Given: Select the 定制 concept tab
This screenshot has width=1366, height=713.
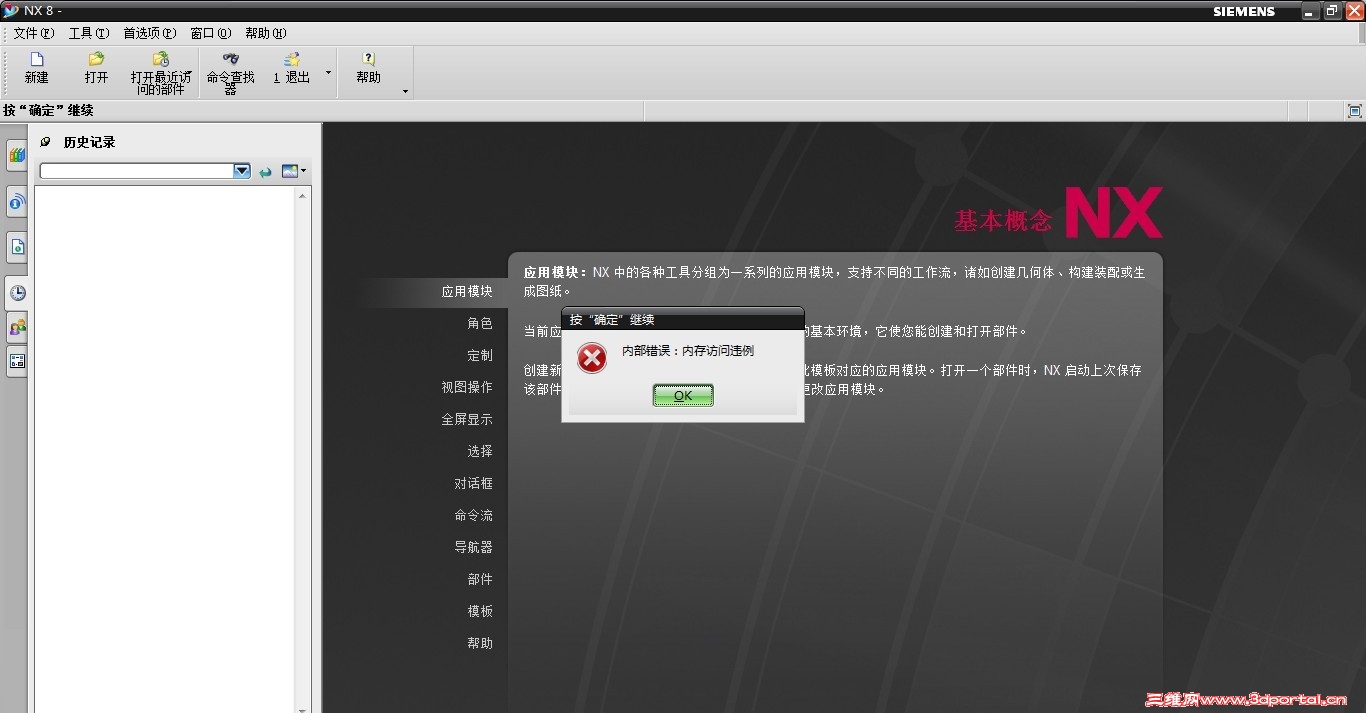Looking at the screenshot, I should (x=480, y=356).
